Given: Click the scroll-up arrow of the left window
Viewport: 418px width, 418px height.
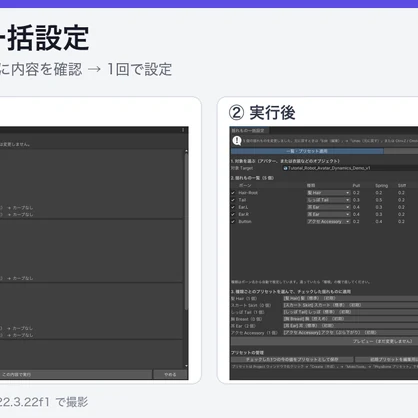Looking at the screenshot, I should (x=186, y=151).
